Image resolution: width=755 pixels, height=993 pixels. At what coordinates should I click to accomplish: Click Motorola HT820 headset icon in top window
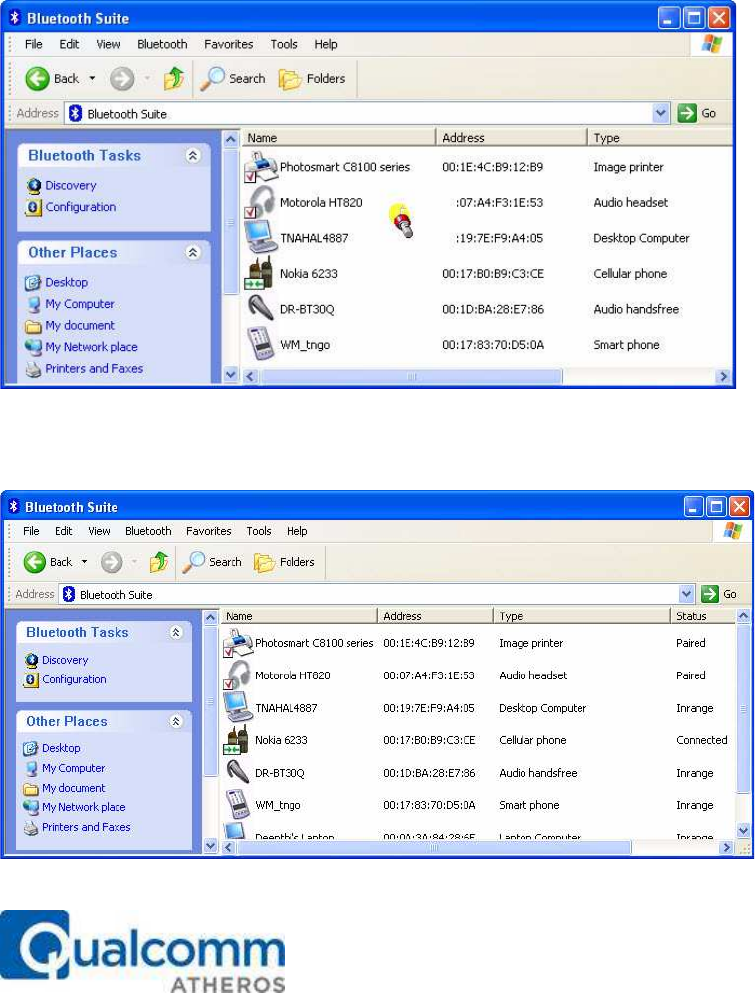(x=260, y=202)
